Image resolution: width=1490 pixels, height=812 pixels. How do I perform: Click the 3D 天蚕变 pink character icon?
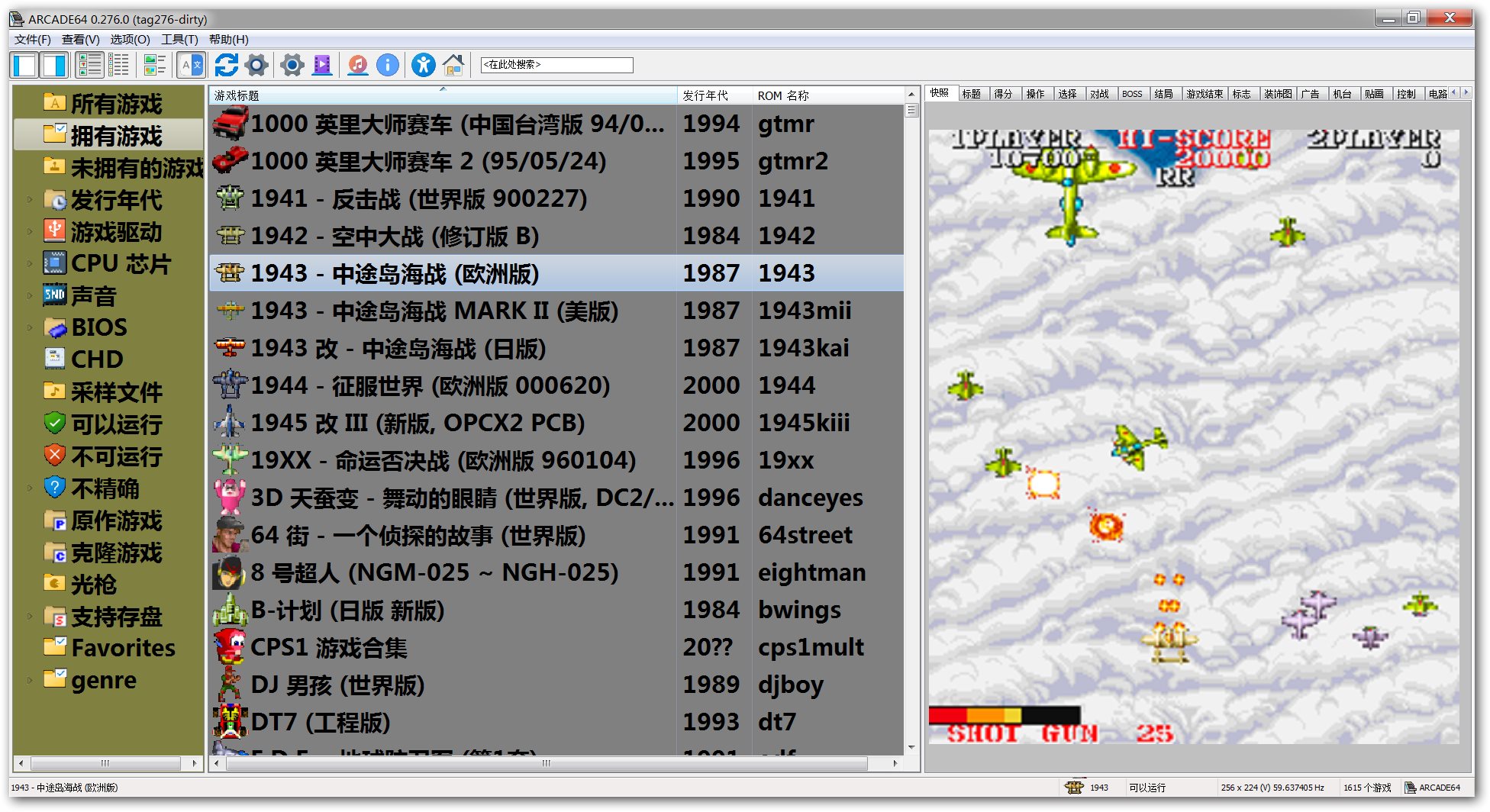[x=230, y=497]
